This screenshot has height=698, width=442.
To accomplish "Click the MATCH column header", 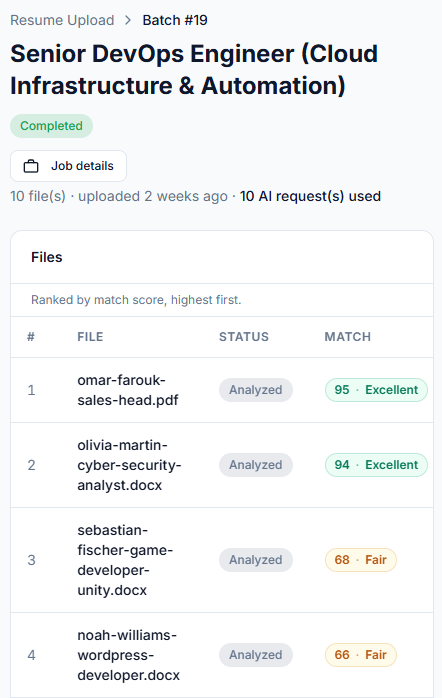I will (x=348, y=337).
